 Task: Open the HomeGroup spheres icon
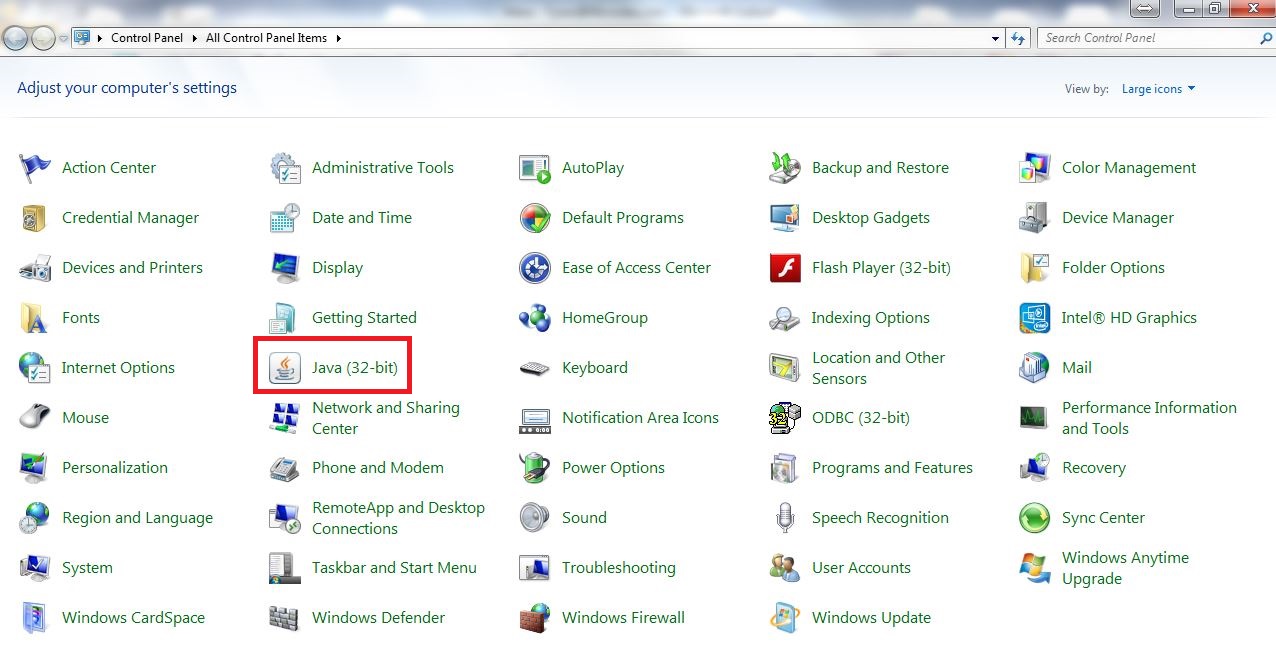click(x=535, y=318)
